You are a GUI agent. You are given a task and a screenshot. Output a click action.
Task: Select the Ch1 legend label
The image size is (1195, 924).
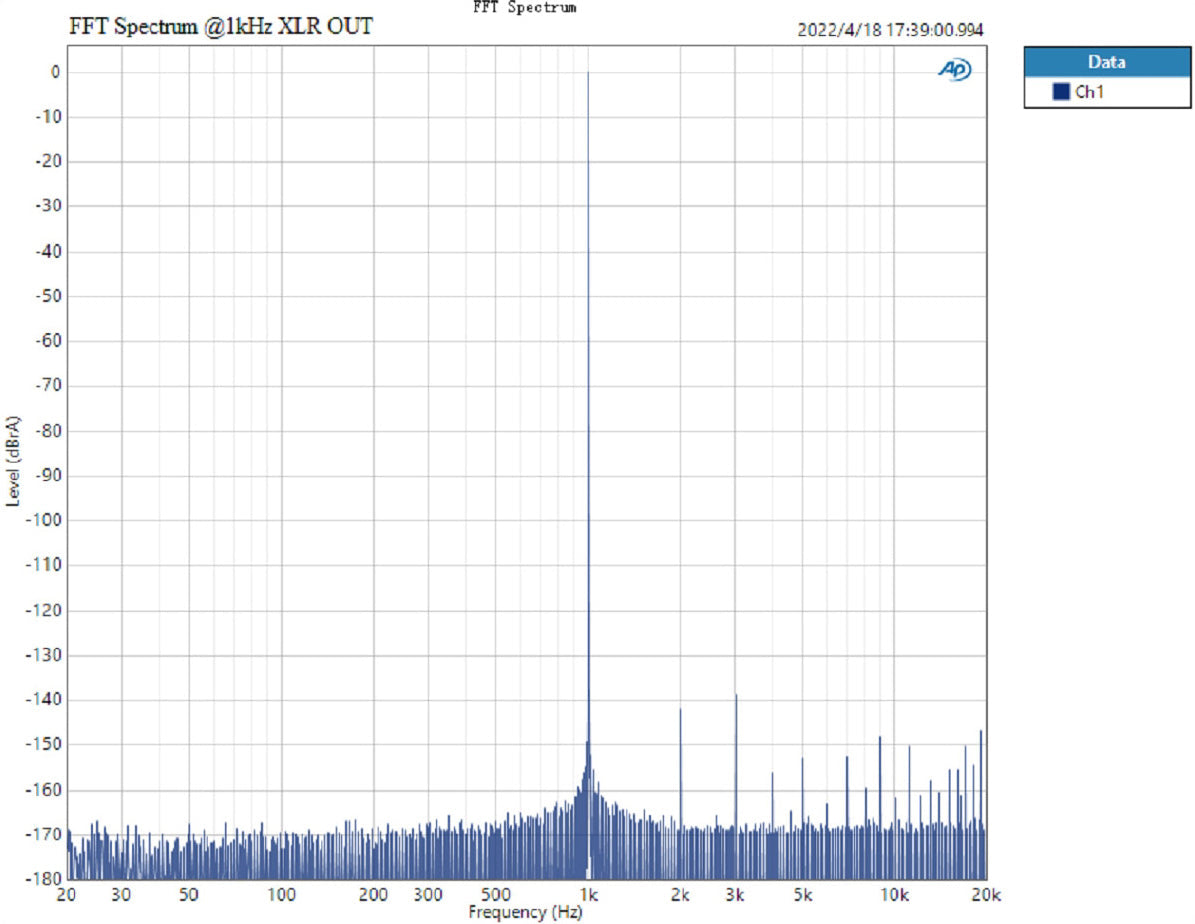pyautogui.click(x=1088, y=93)
